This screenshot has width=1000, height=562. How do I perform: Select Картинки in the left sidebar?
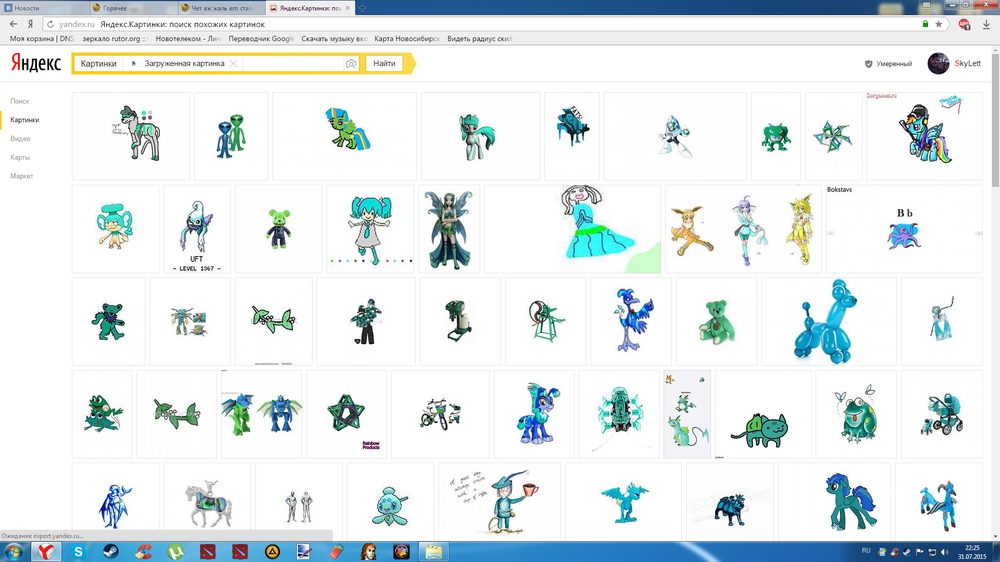tap(25, 120)
